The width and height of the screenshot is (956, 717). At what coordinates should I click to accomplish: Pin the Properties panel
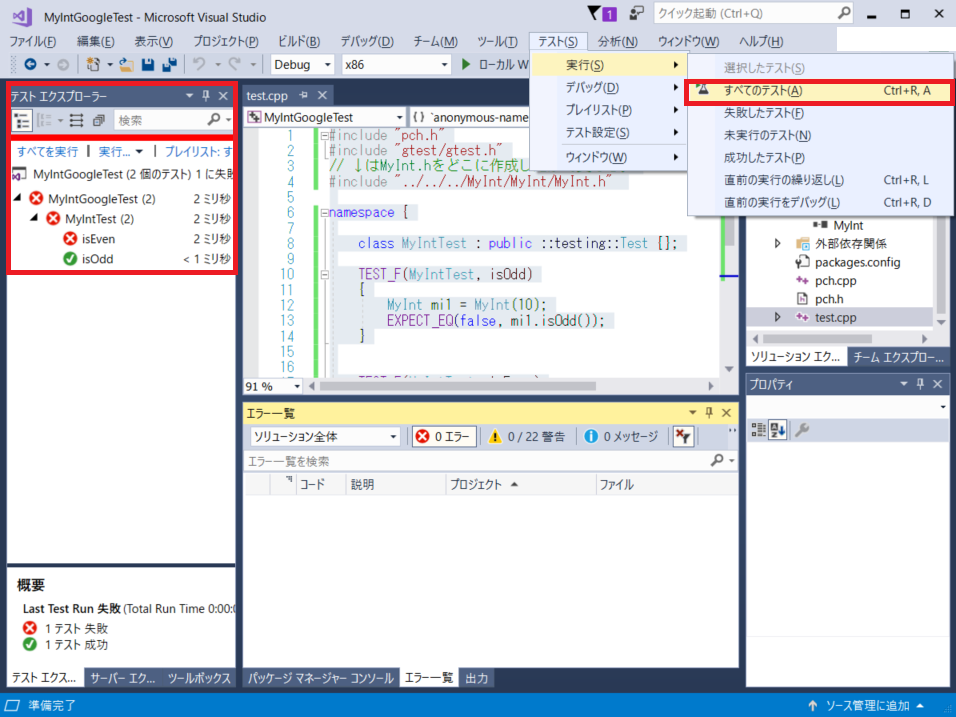(x=921, y=383)
